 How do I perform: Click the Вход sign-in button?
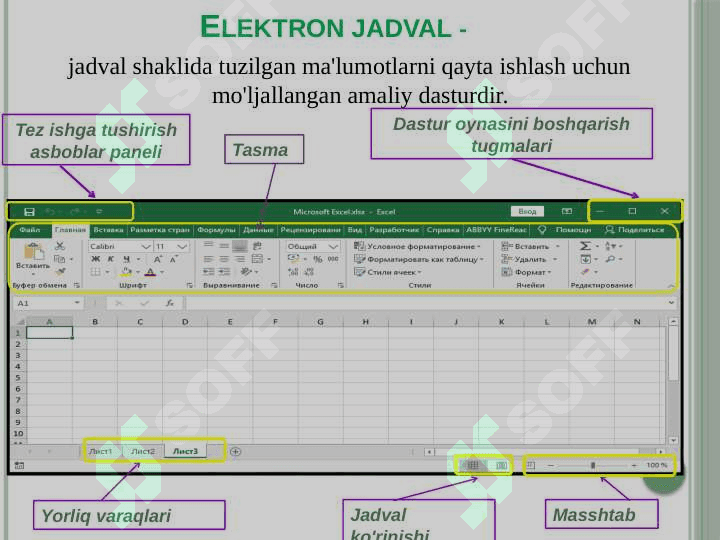[527, 211]
